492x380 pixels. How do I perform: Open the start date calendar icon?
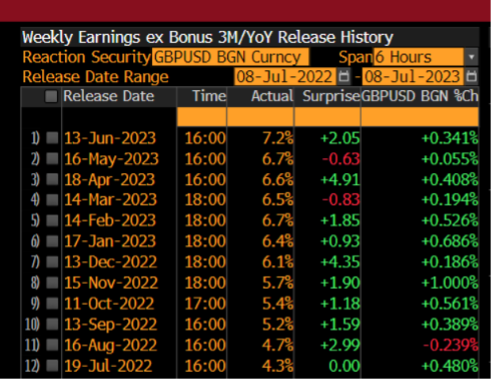point(344,77)
